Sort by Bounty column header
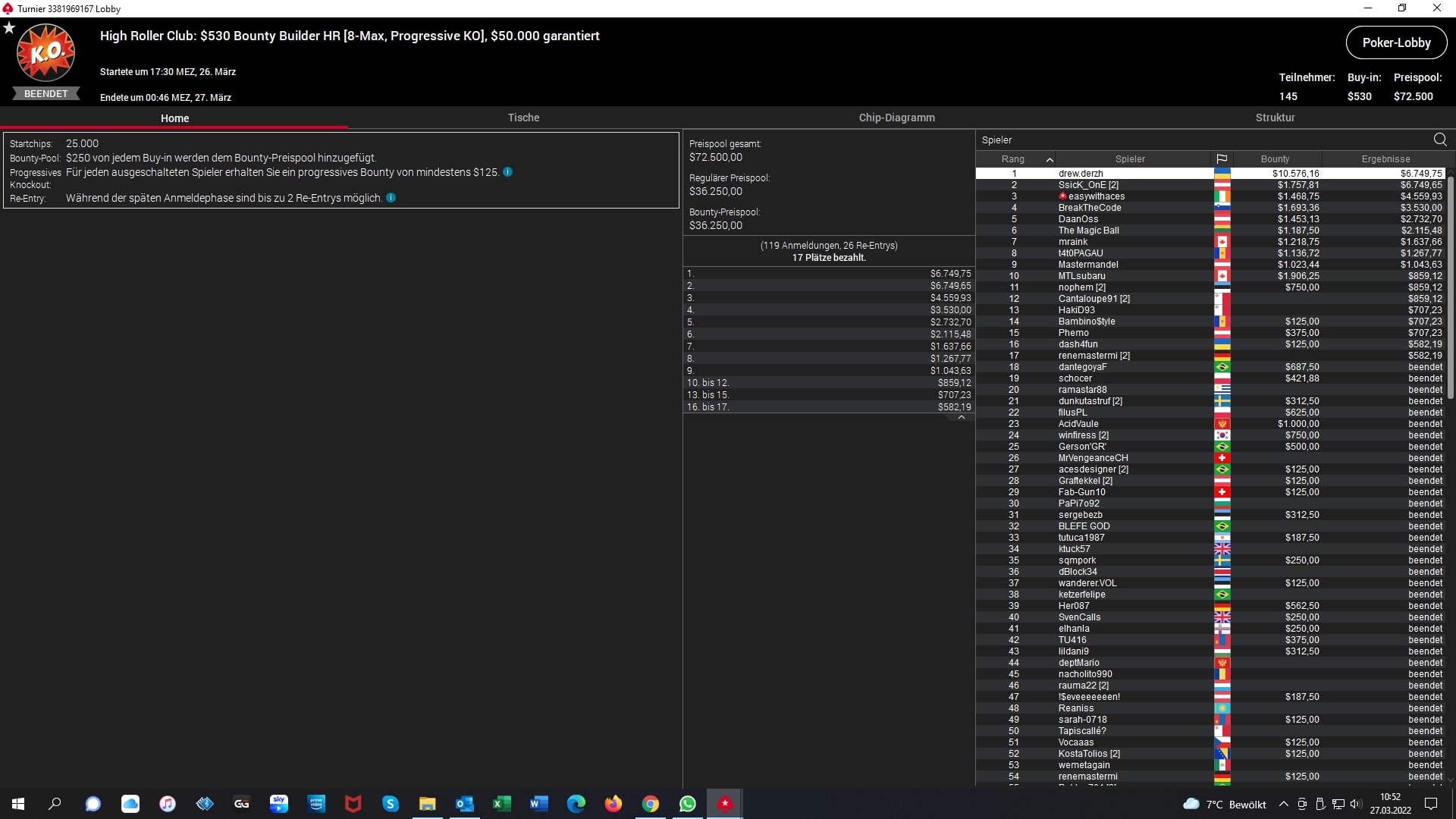 click(1275, 159)
